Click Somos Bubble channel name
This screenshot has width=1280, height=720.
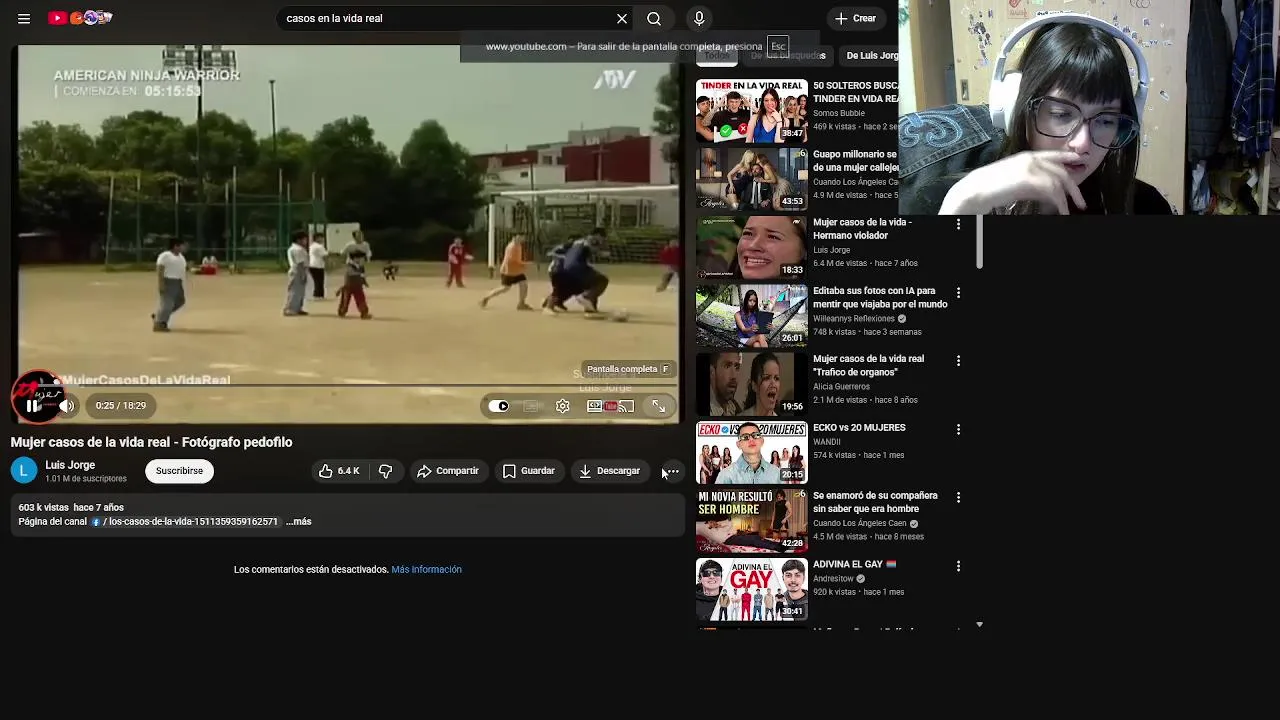click(839, 114)
